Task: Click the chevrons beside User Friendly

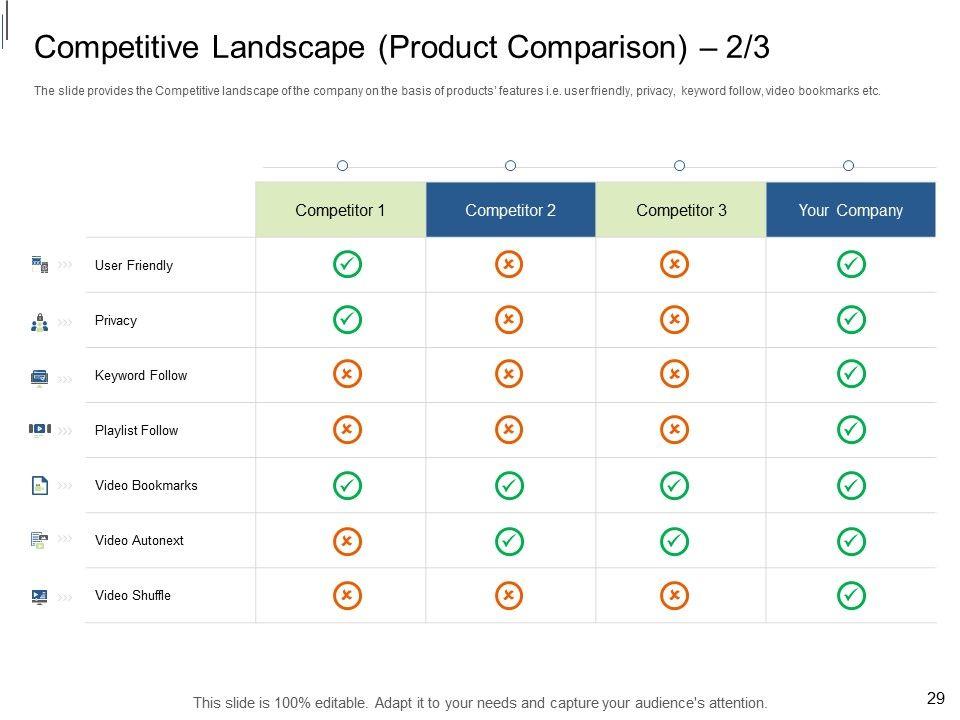Action: (65, 265)
